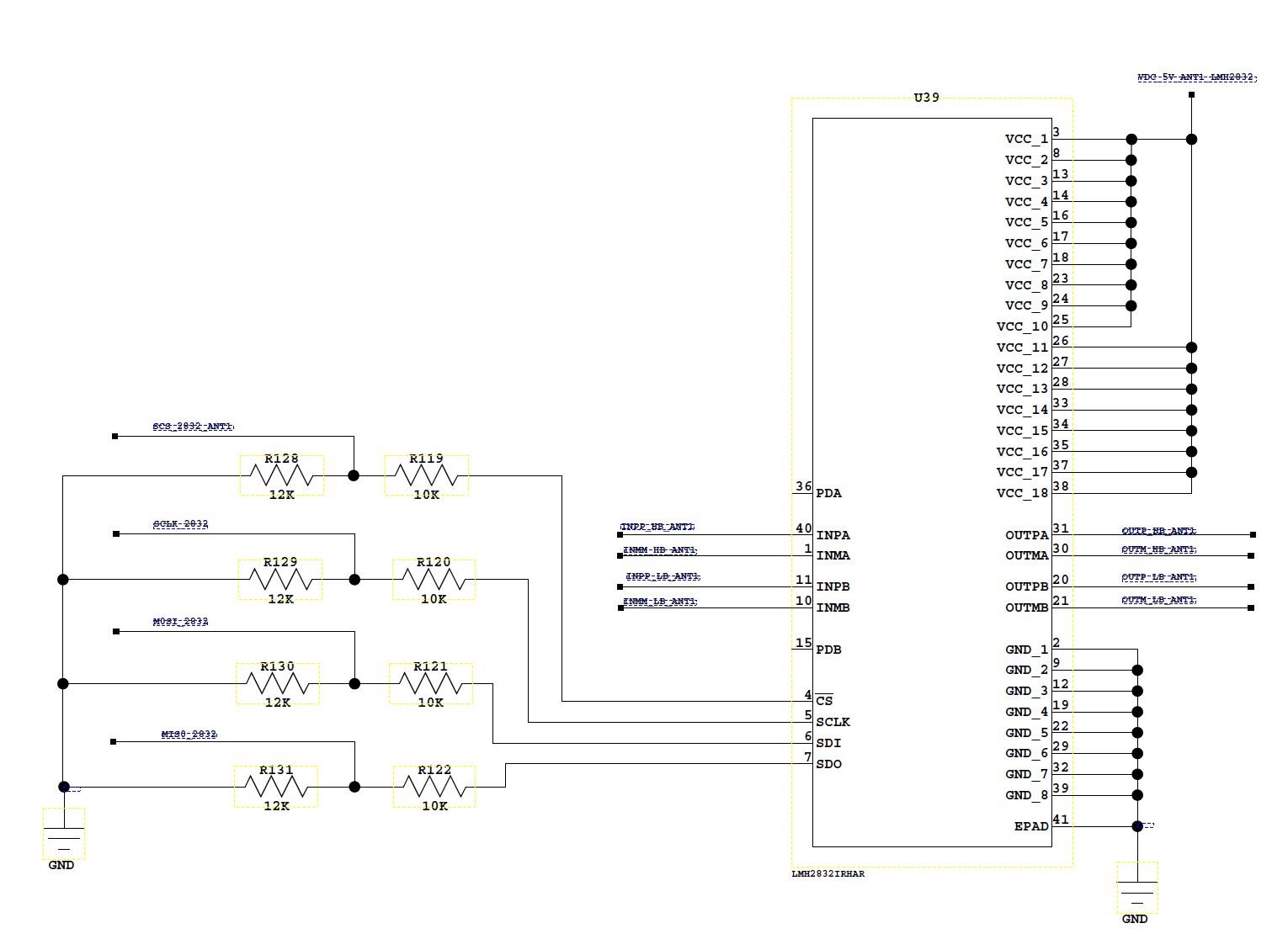Click the INMM_LB_ANT1 net label
This screenshot has width=1288, height=939.
click(660, 602)
